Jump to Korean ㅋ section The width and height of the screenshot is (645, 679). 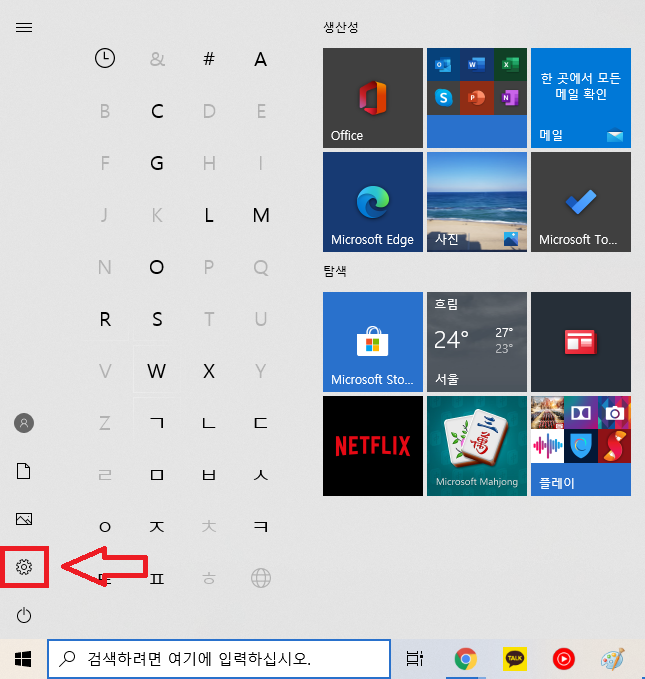(x=261, y=527)
